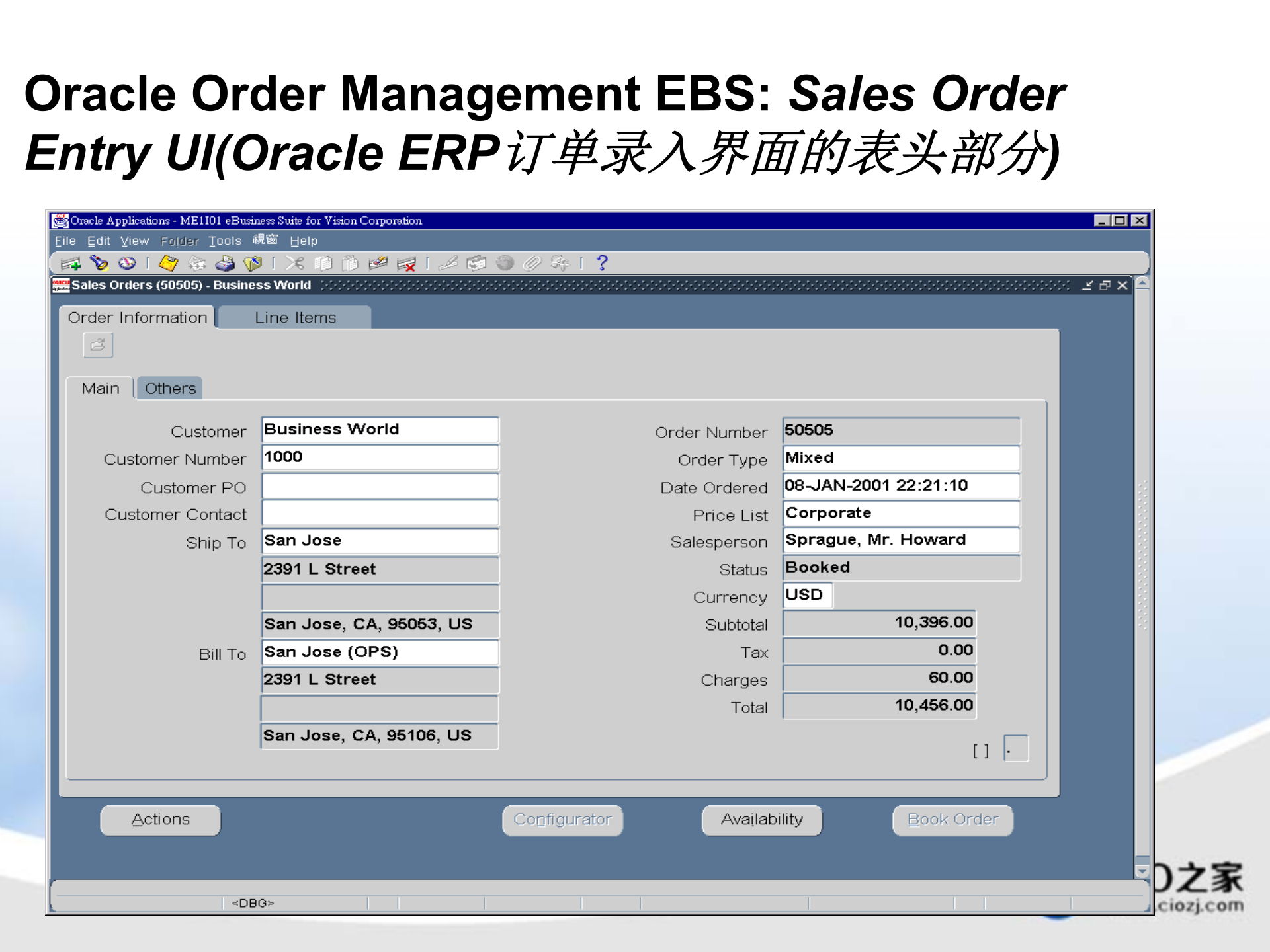Open the Tools menu

click(x=225, y=240)
